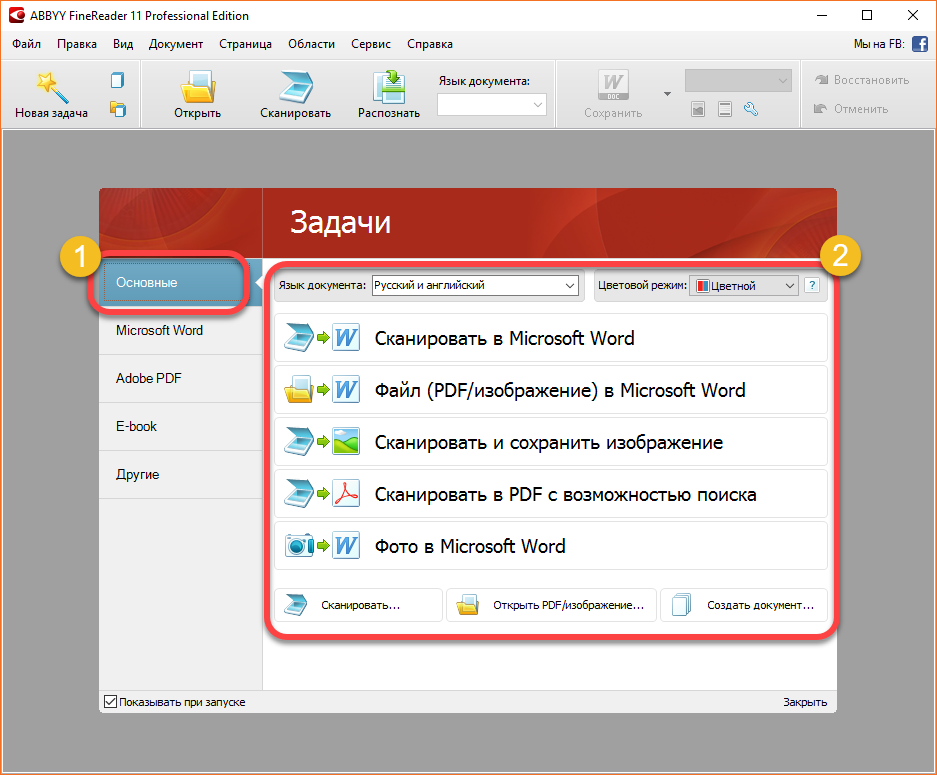Open the Страница menu
The width and height of the screenshot is (937, 775).
click(245, 44)
